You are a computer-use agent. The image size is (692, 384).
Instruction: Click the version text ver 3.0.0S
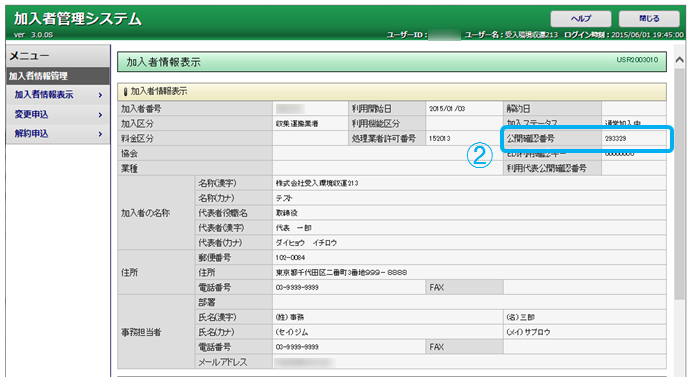pos(33,34)
